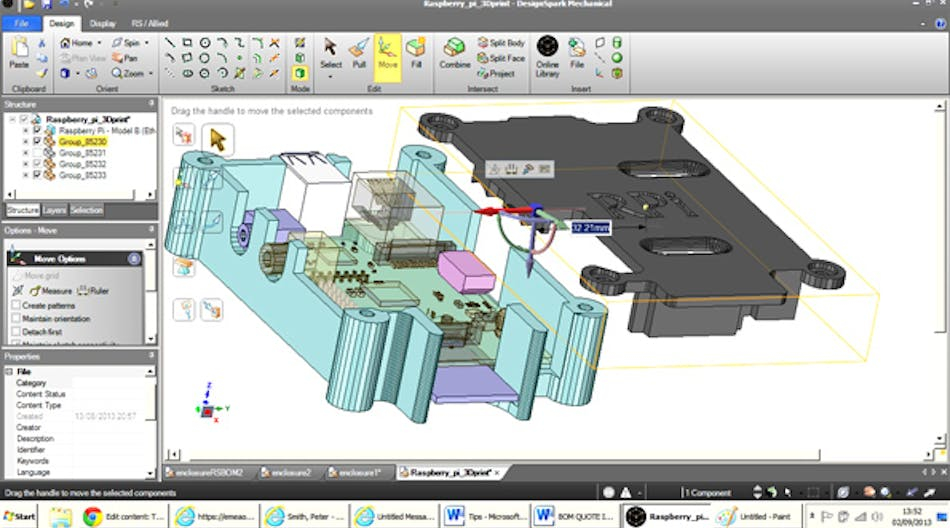Open dropdown arrow under Select tool
Screen dimensions: 950x528
pyautogui.click(x=330, y=77)
